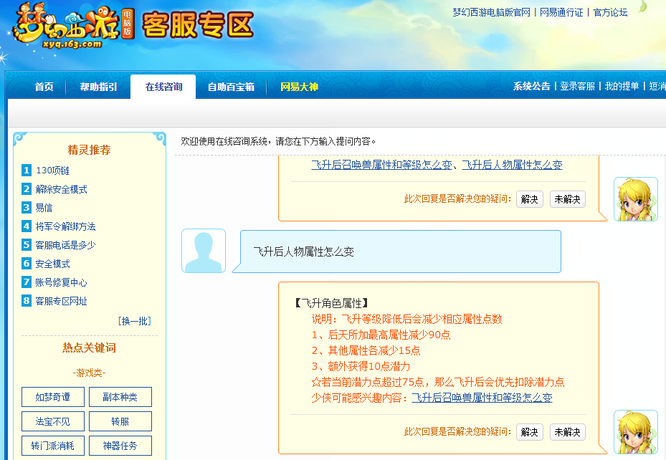Click 安全模式 in recommended list
This screenshot has width=666, height=460.
(x=53, y=264)
